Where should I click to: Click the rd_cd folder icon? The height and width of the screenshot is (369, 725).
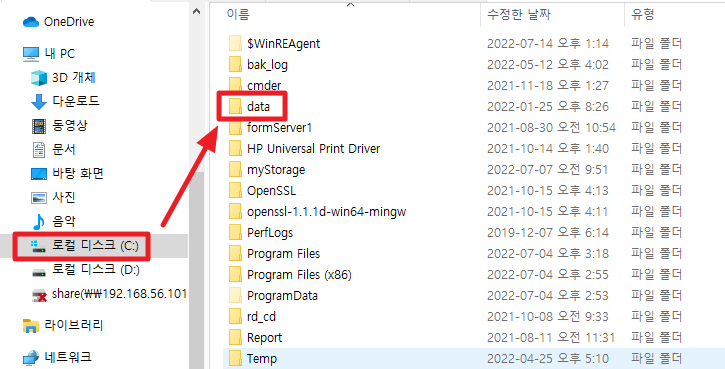235,316
